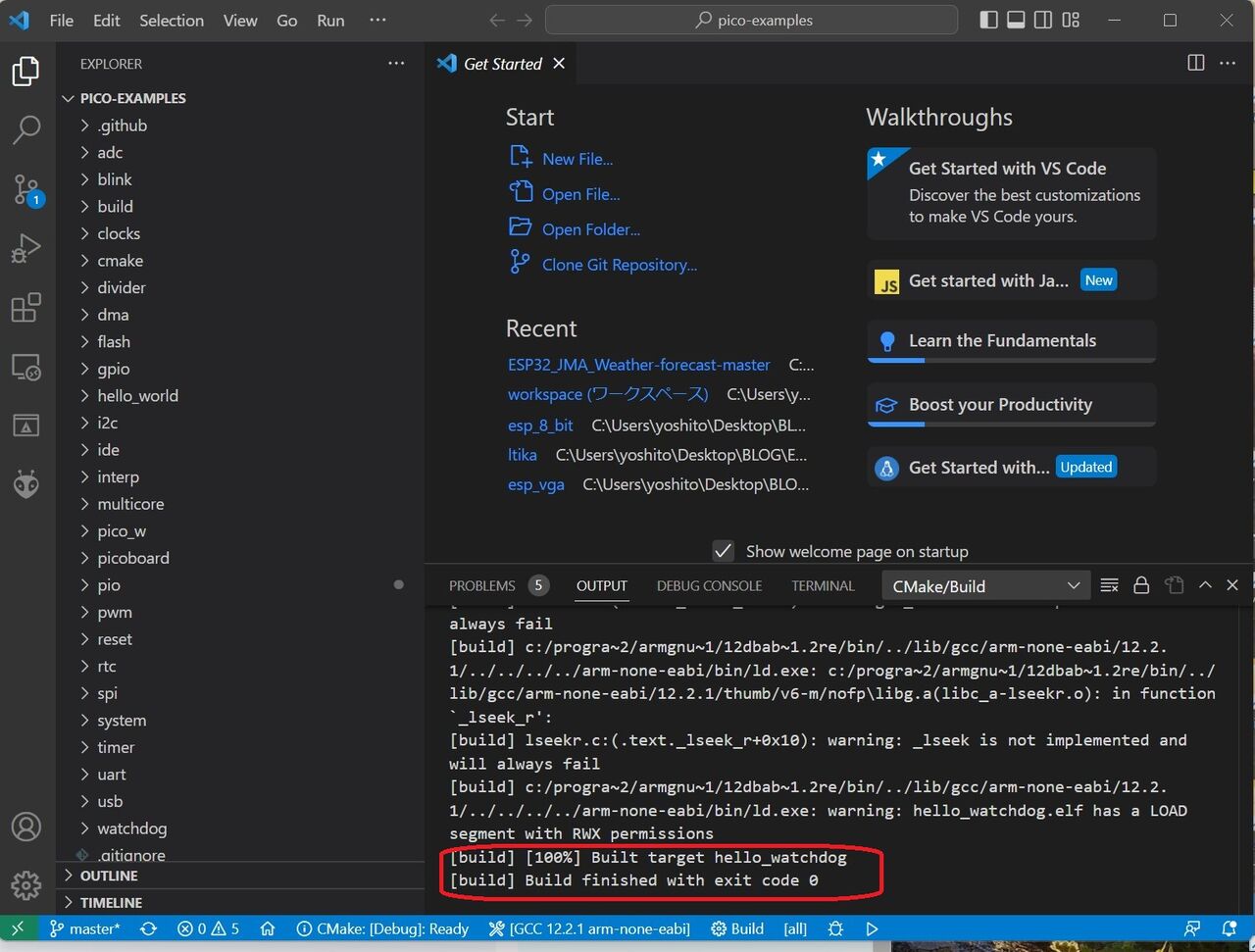Viewport: 1255px width, 952px height.
Task: Click the pico-examples search field
Action: pos(751,20)
